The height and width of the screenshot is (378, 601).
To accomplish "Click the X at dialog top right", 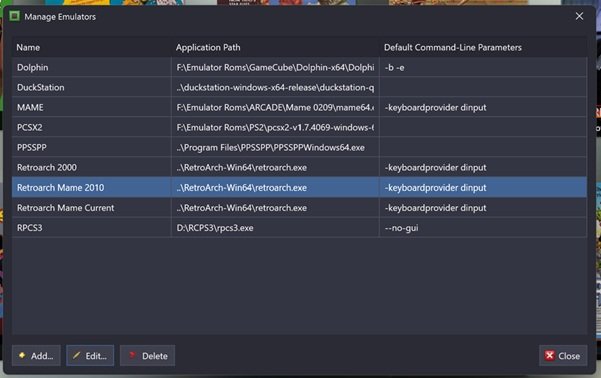I will coord(579,16).
